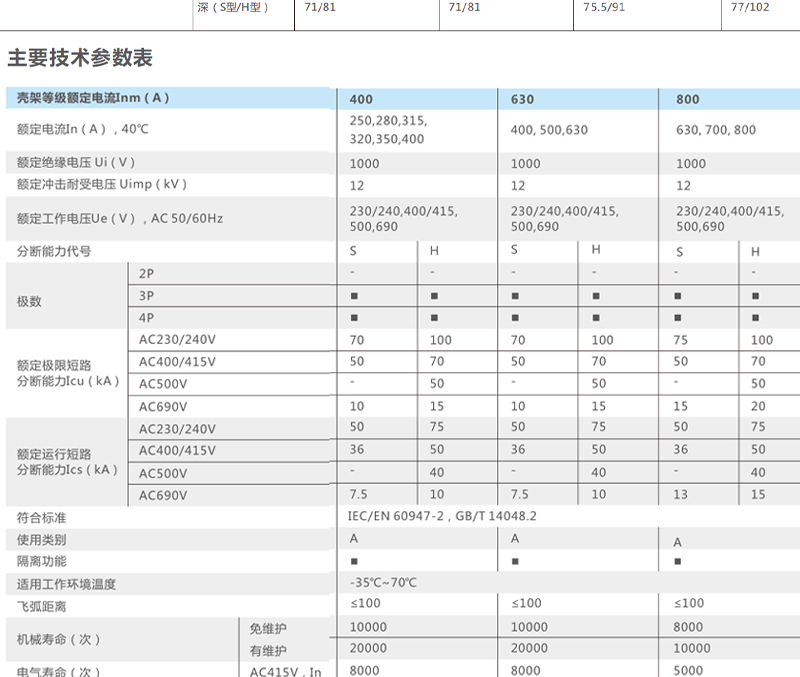Click the IEC/EN 60947-2, GB/T 14048.2 standard text
Image resolution: width=800 pixels, height=677 pixels.
click(442, 517)
